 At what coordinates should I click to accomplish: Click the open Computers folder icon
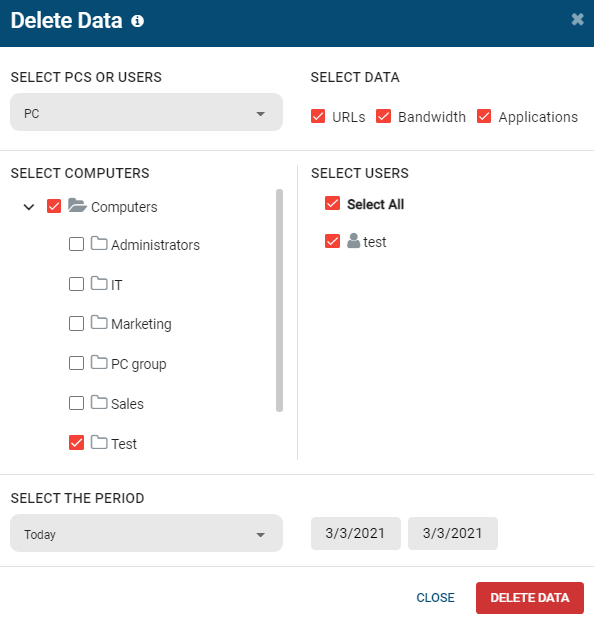[77, 206]
